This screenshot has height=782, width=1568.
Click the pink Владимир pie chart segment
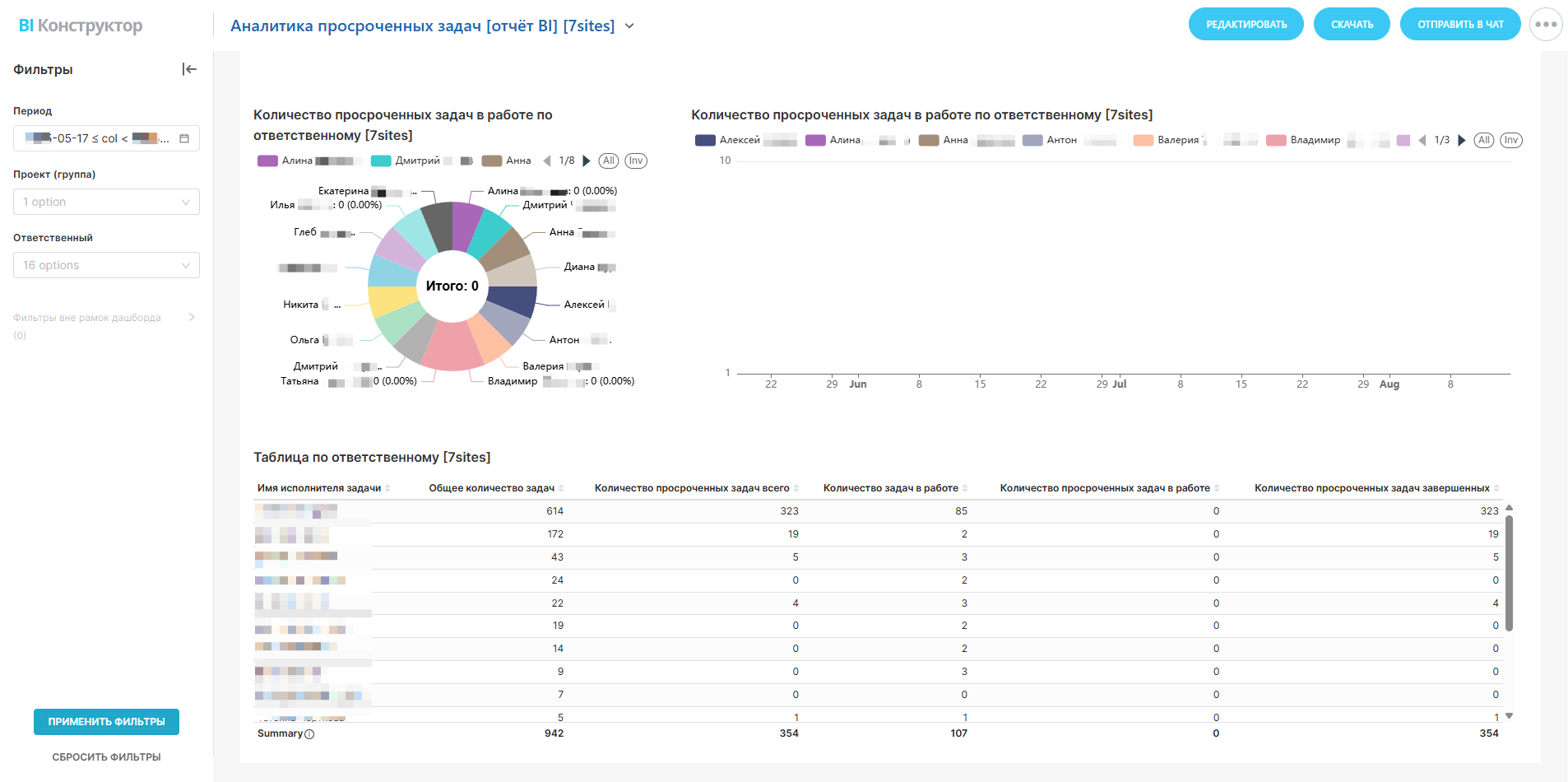451,346
